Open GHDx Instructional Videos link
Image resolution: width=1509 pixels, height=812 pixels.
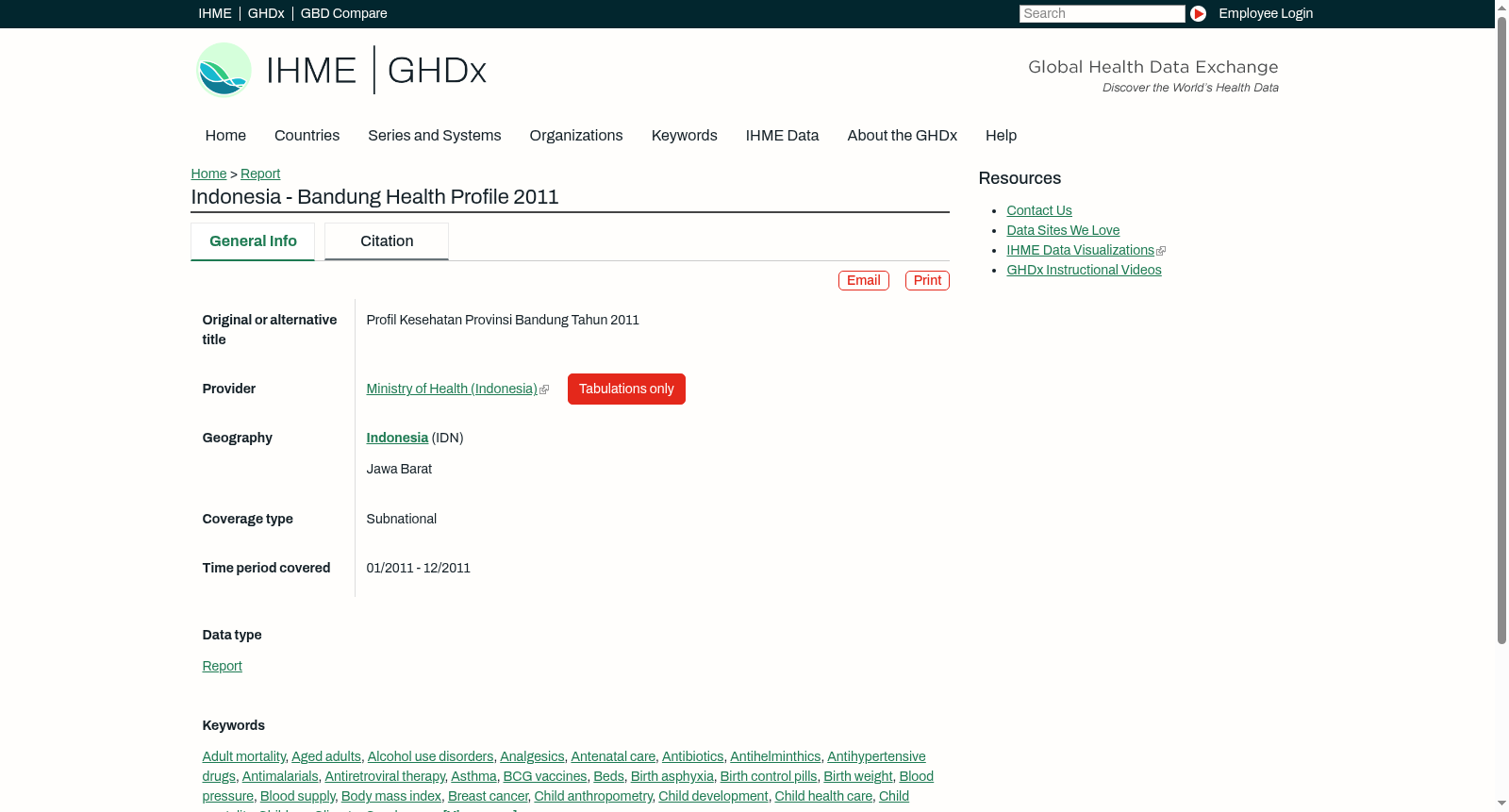coord(1084,270)
